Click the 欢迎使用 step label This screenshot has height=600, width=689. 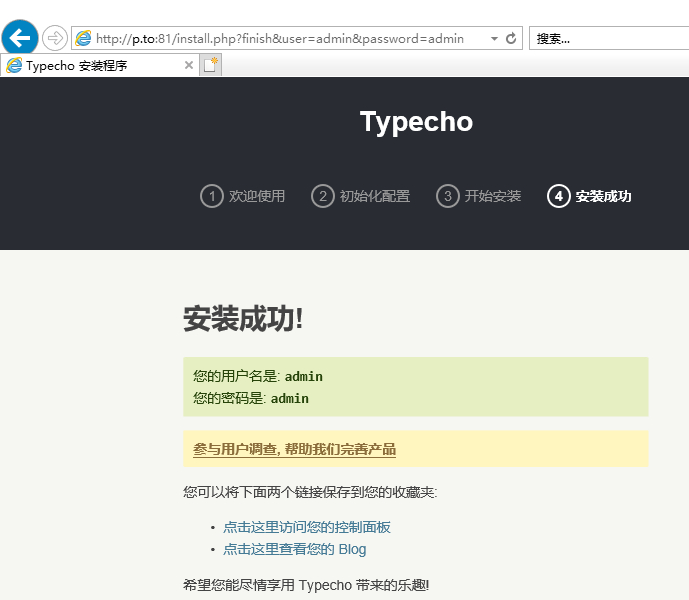[x=257, y=196]
